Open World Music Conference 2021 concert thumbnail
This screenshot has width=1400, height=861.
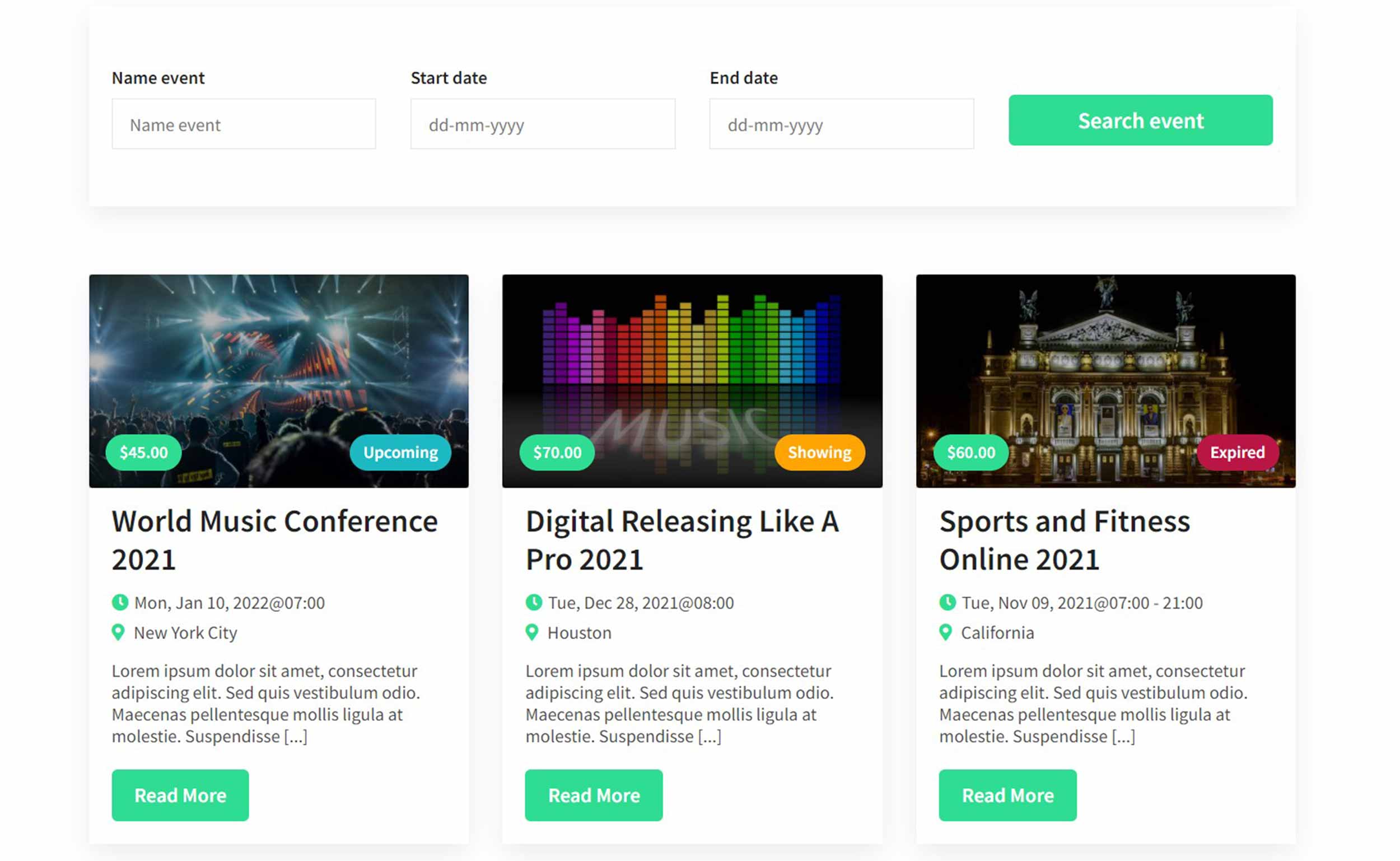[x=279, y=381]
